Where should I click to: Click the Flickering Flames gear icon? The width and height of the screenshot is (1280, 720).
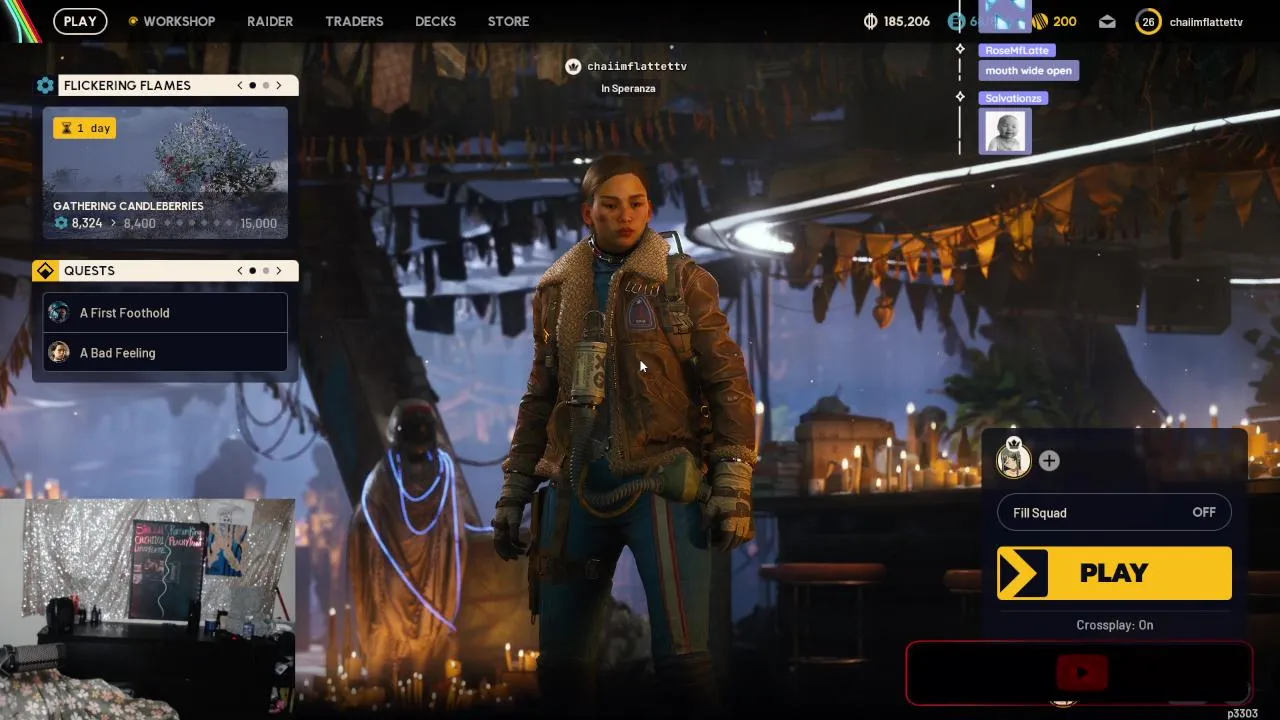(45, 85)
